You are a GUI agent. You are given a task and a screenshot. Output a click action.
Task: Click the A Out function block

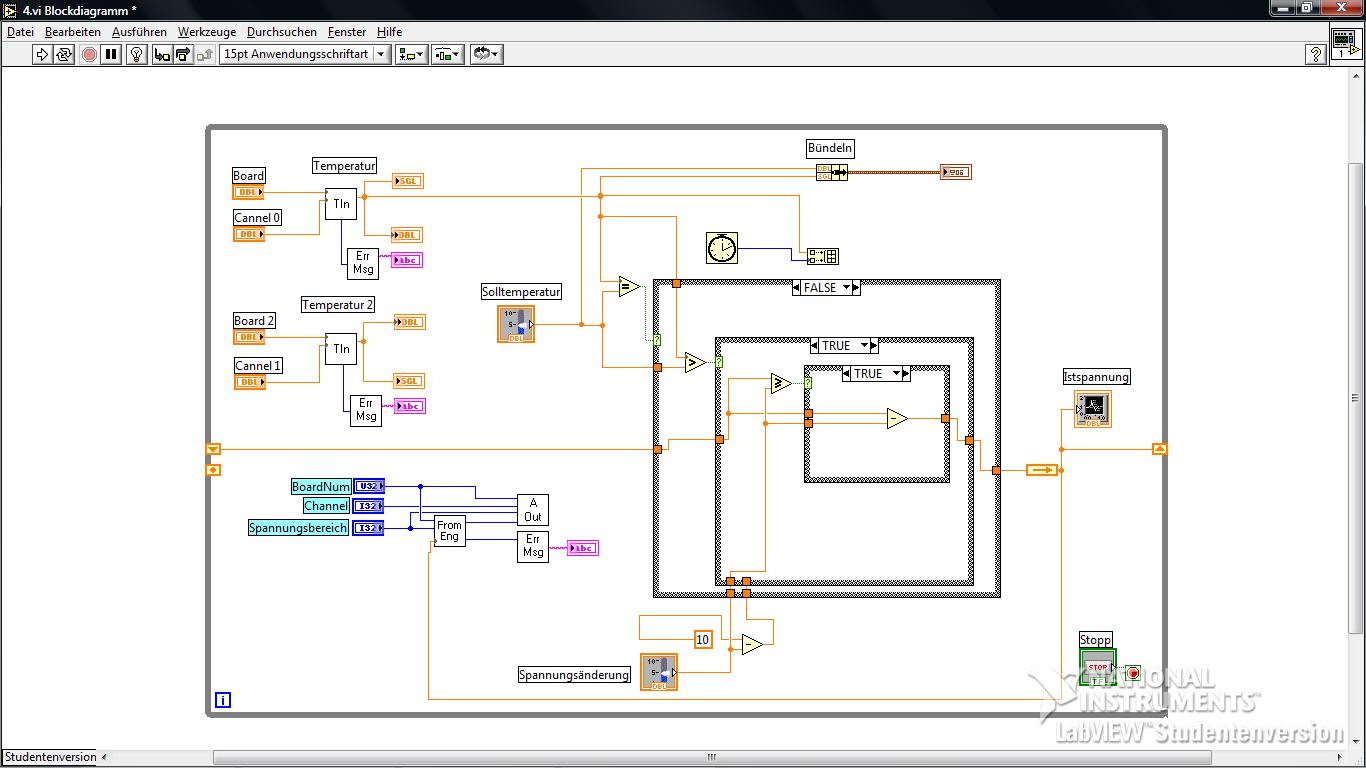[x=532, y=510]
